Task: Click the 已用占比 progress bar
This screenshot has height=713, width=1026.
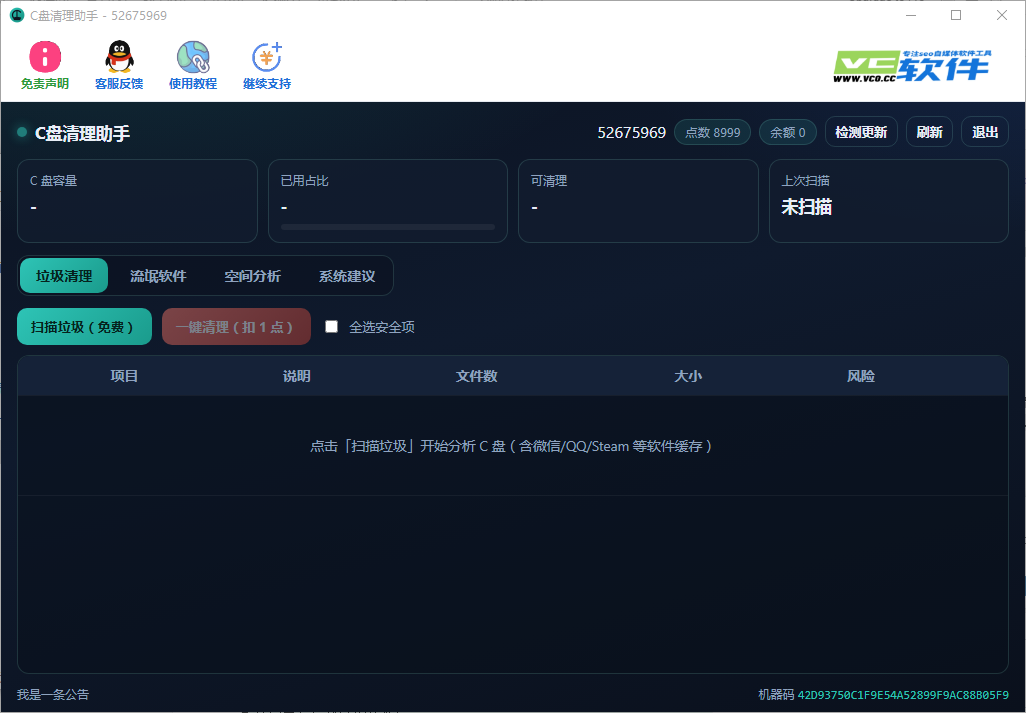Action: click(388, 227)
